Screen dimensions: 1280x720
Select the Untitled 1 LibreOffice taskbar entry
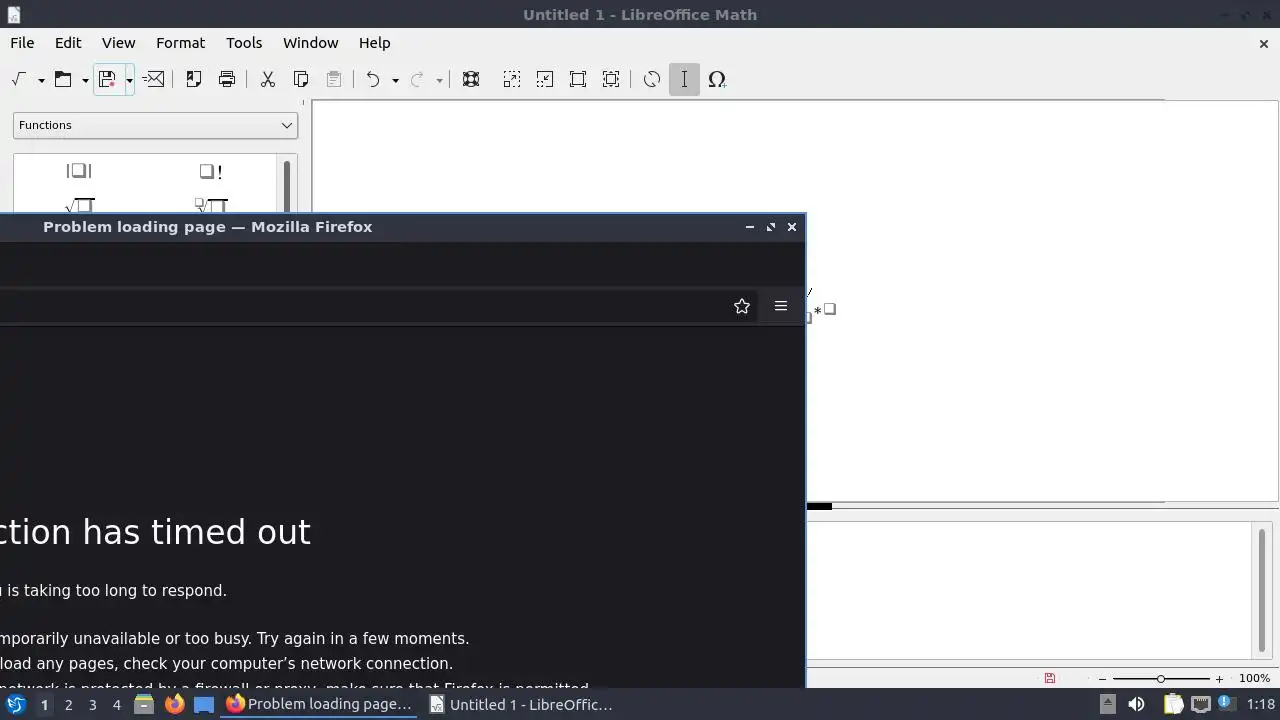pyautogui.click(x=522, y=704)
